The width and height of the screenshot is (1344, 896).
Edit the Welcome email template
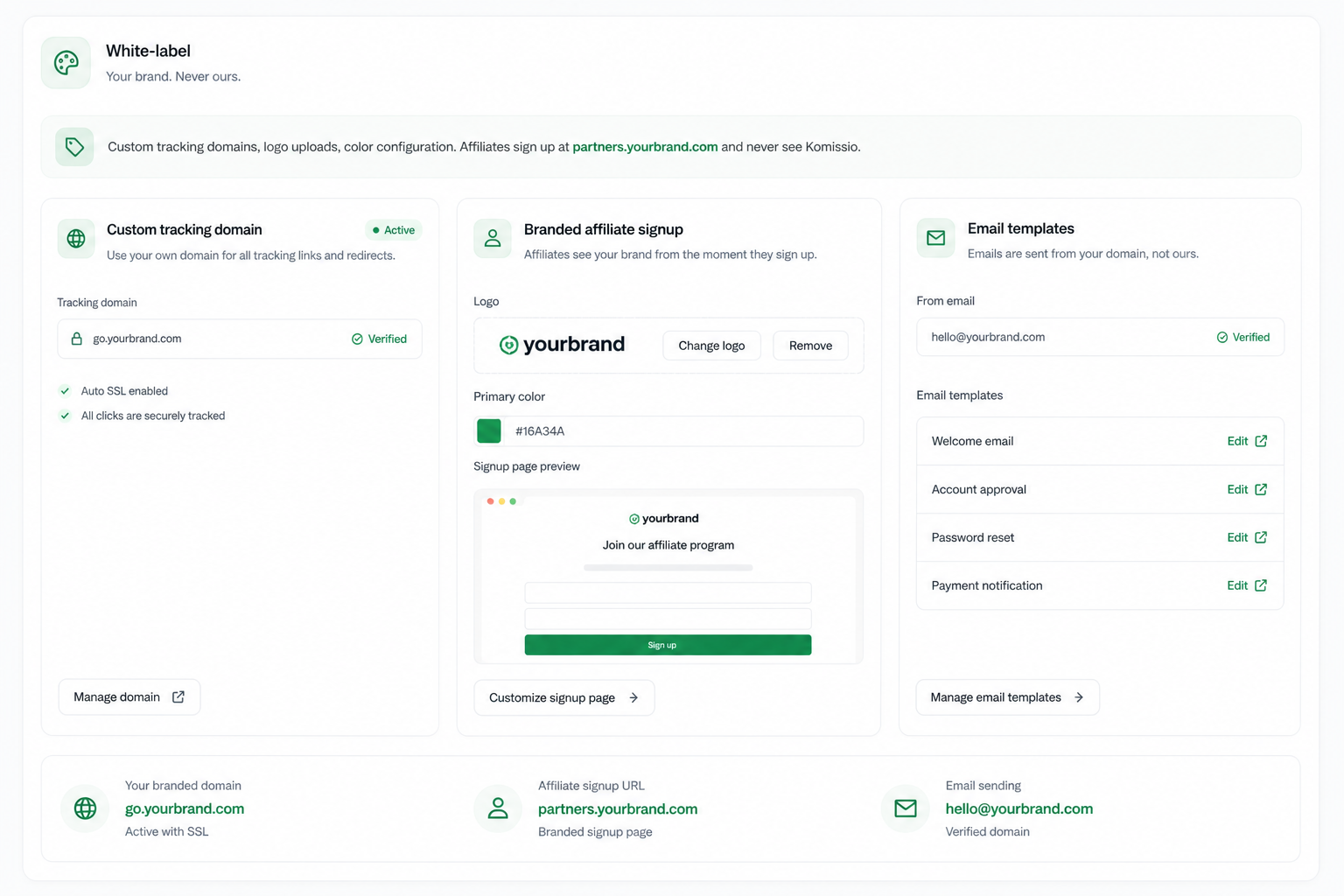(1247, 441)
